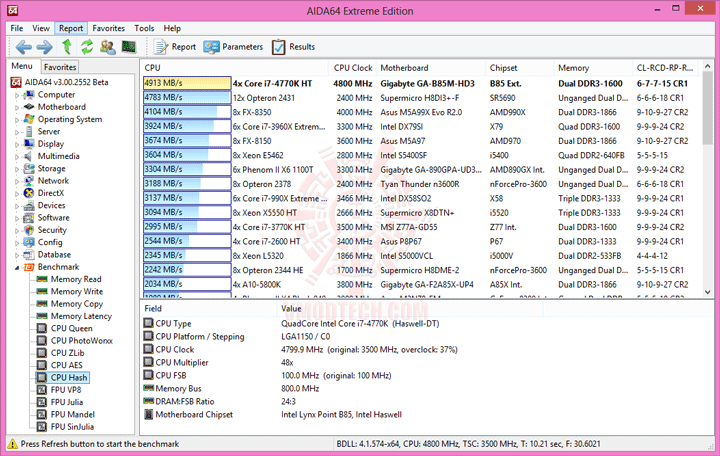
Task: Sort by the Motherboard column header
Action: tap(431, 68)
